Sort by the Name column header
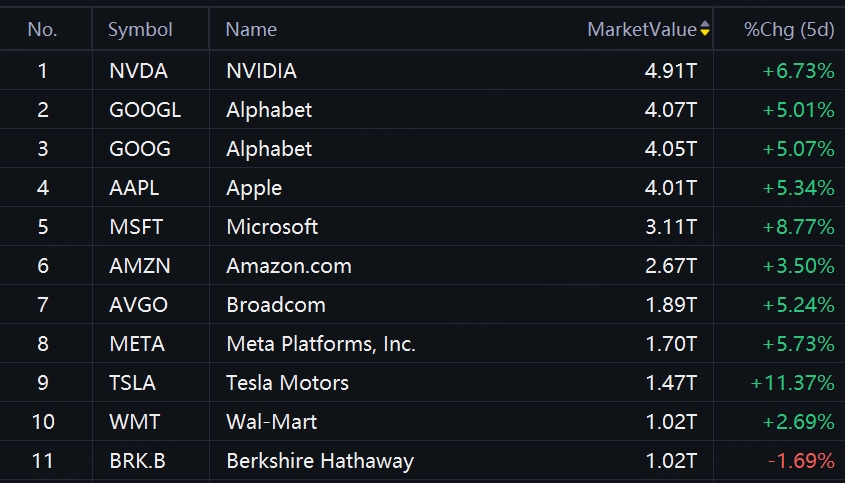The image size is (845, 483). click(251, 29)
